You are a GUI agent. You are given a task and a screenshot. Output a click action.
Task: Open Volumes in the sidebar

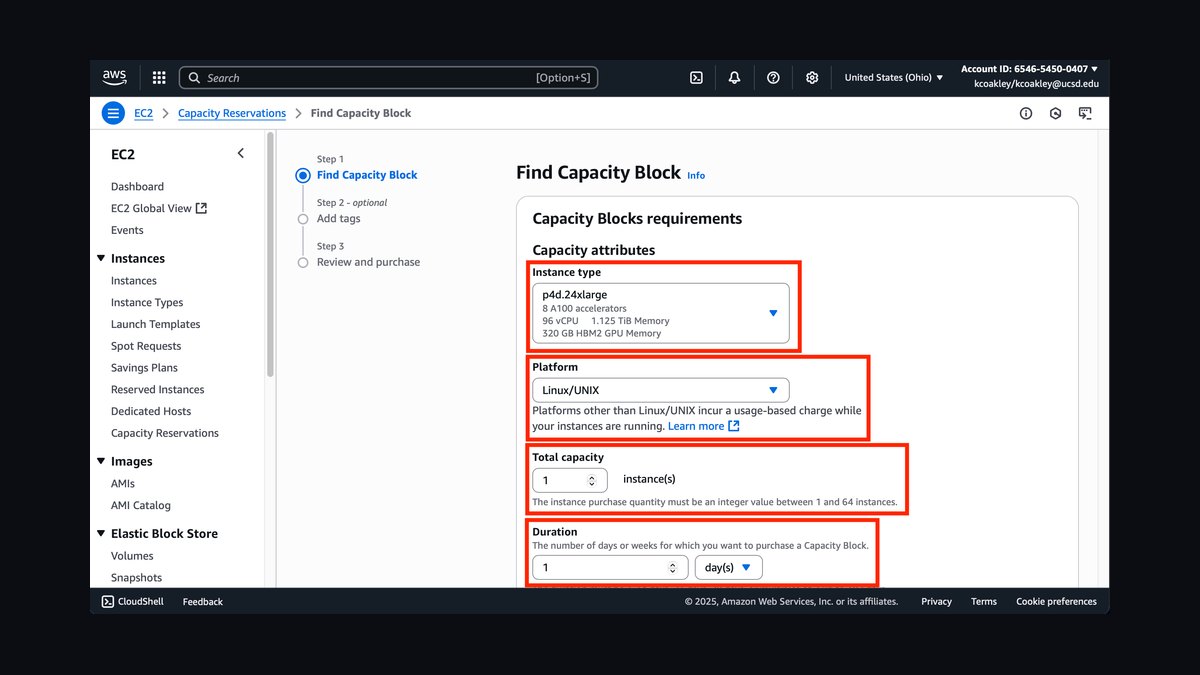point(132,556)
